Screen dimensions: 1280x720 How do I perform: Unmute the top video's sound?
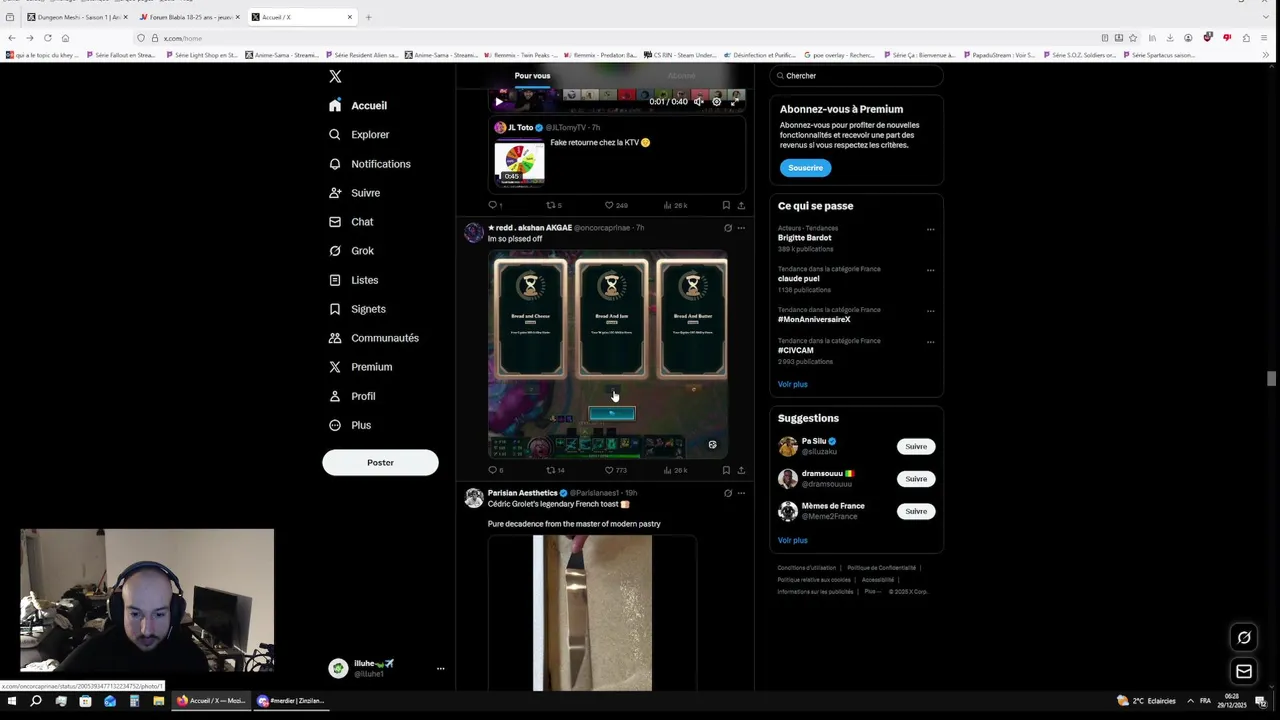pos(699,101)
